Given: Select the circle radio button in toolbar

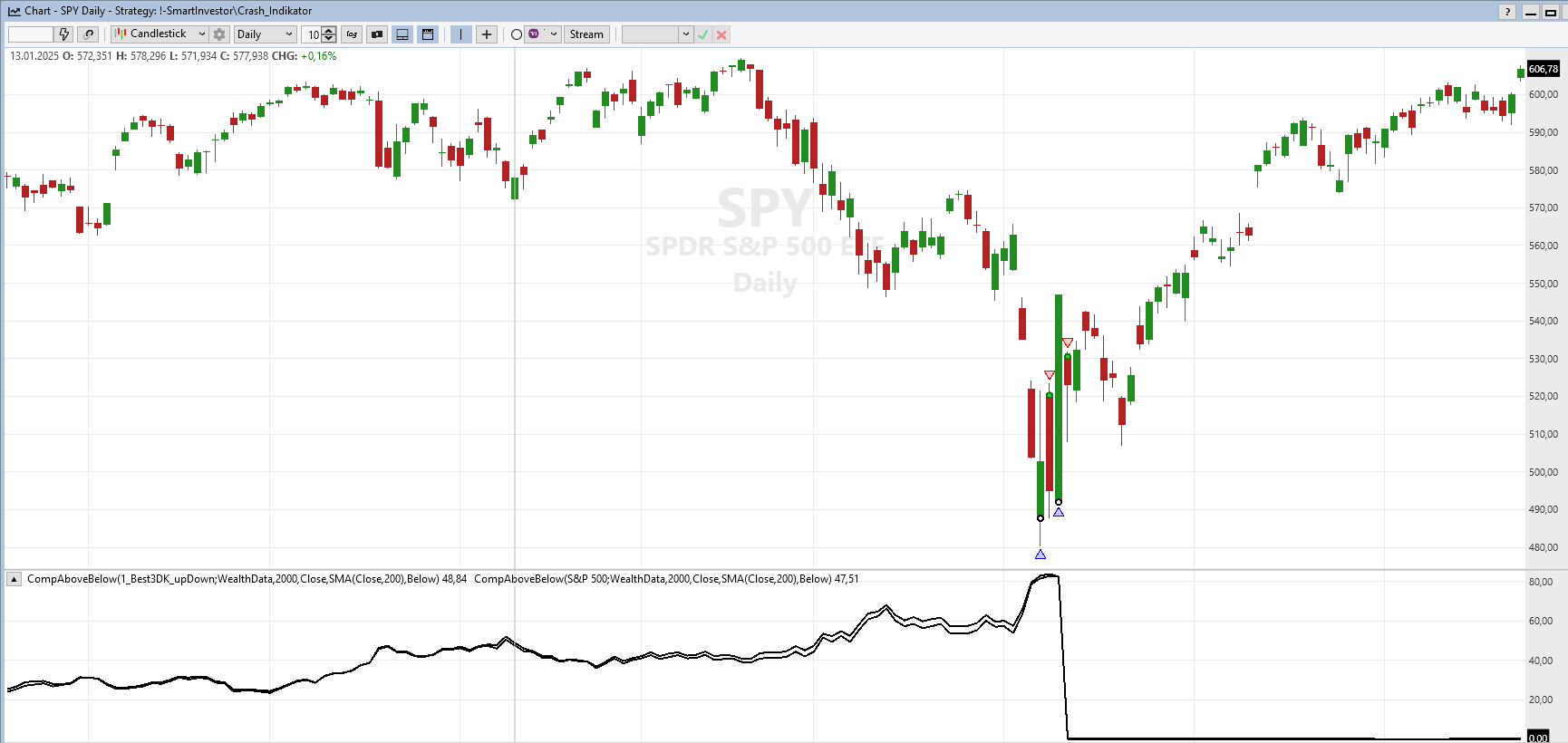Looking at the screenshot, I should coord(516,34).
